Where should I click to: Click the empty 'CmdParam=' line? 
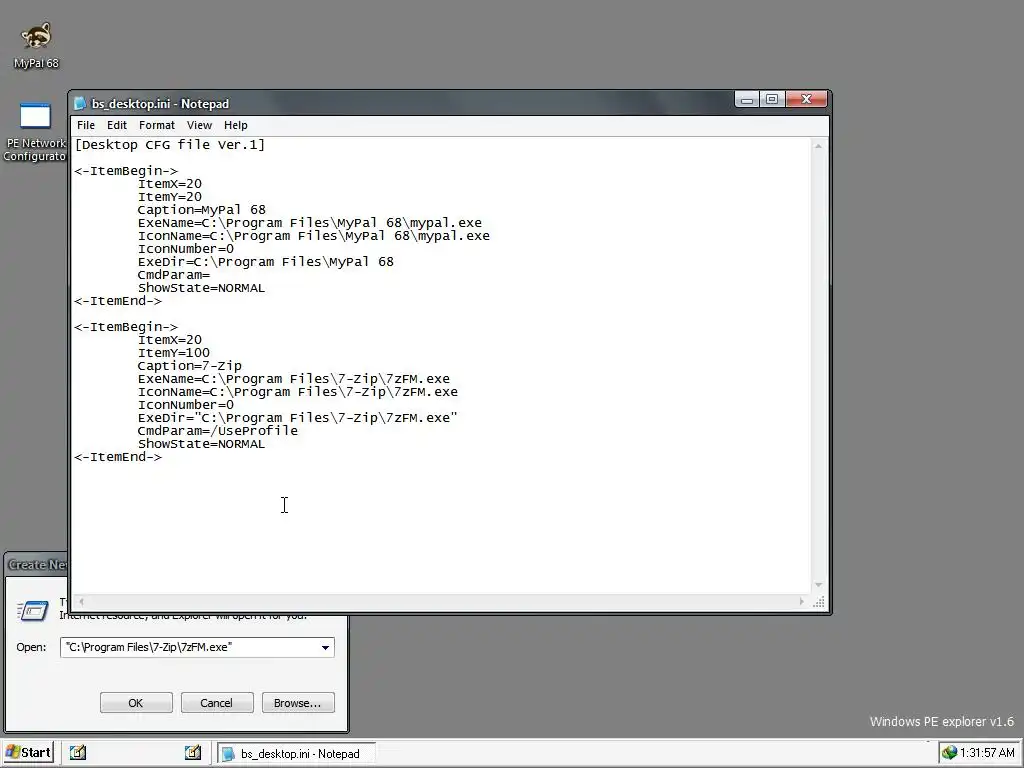(x=174, y=275)
